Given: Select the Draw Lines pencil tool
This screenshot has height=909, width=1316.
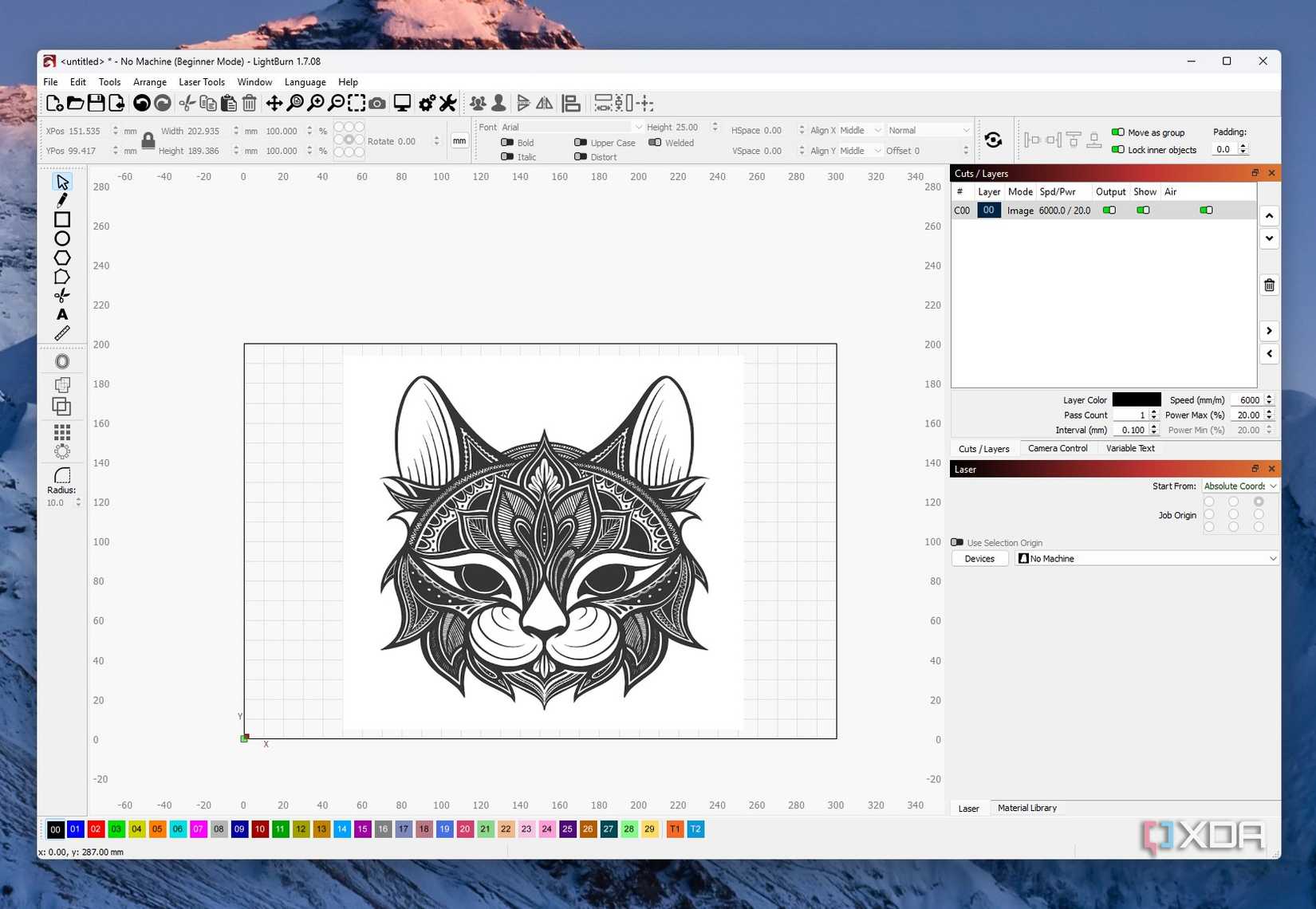Looking at the screenshot, I should click(62, 201).
